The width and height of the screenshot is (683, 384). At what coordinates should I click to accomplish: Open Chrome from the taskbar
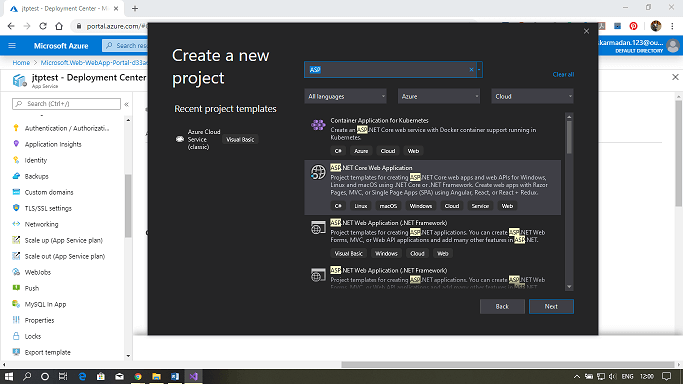[138, 376]
